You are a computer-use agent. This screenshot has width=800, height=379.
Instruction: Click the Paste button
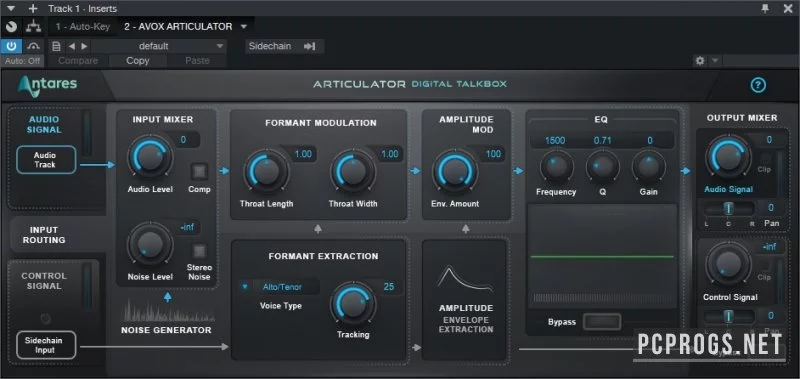[197, 61]
